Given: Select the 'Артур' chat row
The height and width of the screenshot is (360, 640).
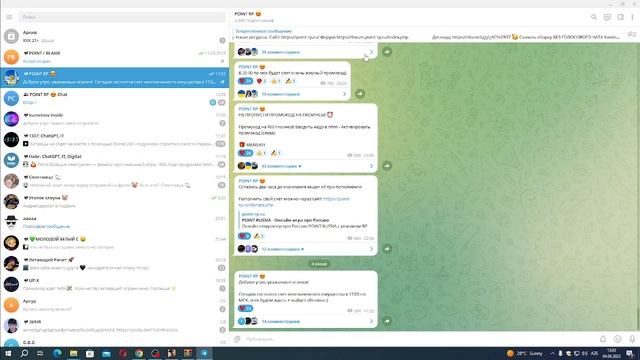Looking at the screenshot, I should pyautogui.click(x=115, y=305).
